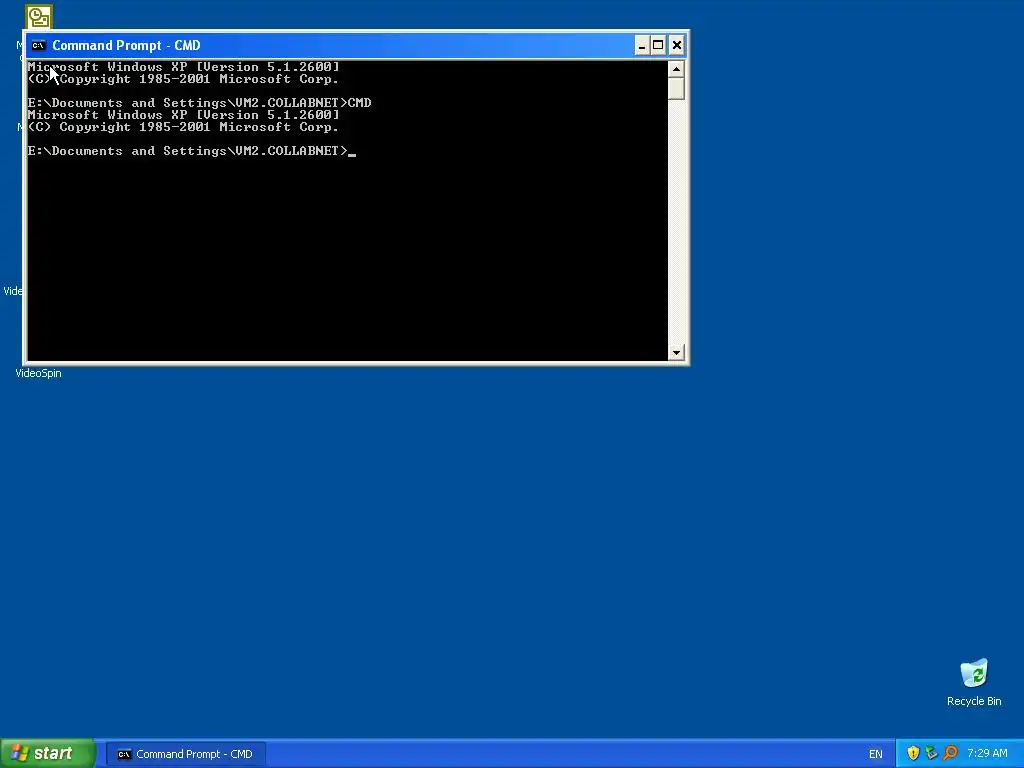This screenshot has width=1024, height=768.
Task: Close the Command Prompt window
Action: coord(677,45)
